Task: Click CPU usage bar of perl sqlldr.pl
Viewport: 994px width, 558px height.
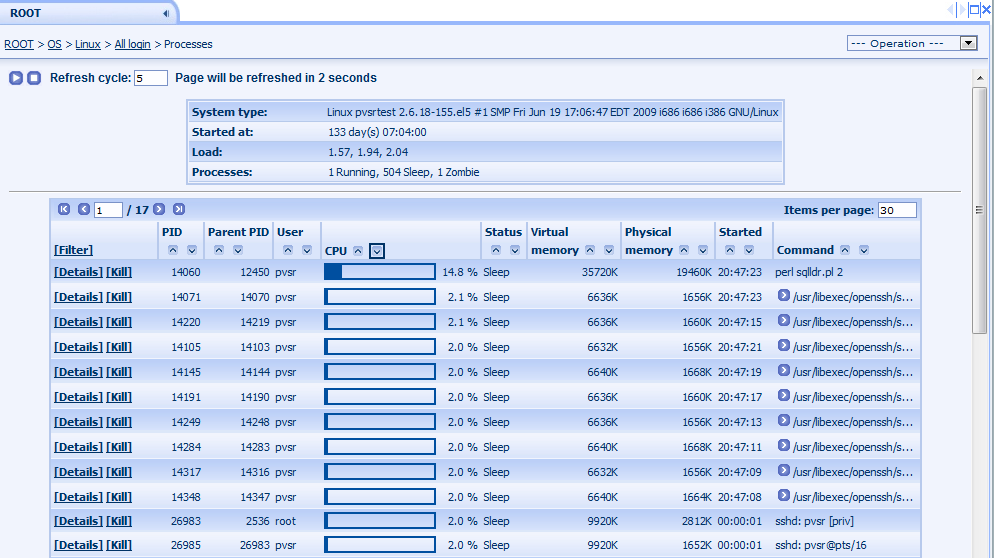Action: click(380, 272)
